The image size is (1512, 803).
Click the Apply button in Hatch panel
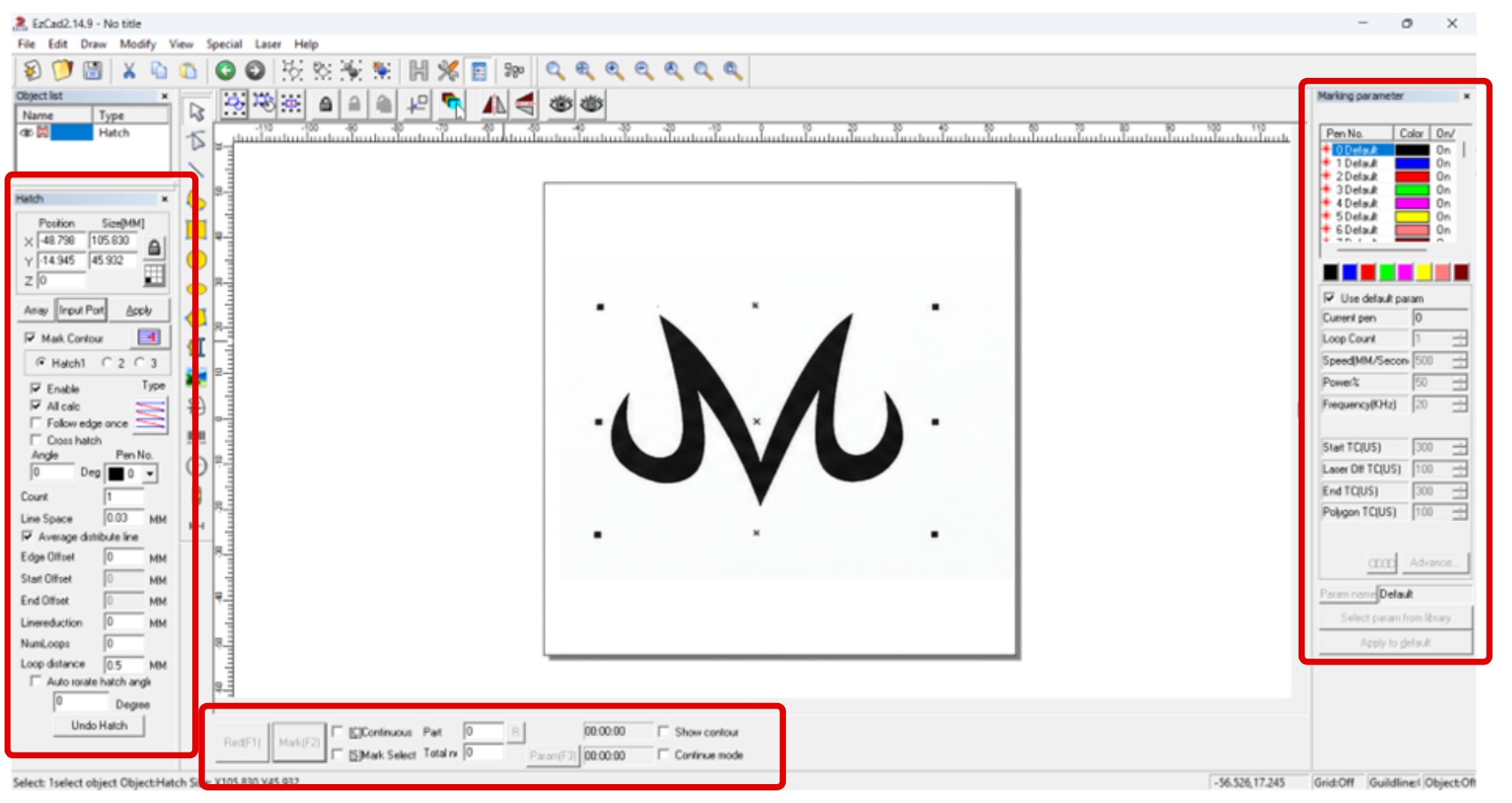click(139, 310)
